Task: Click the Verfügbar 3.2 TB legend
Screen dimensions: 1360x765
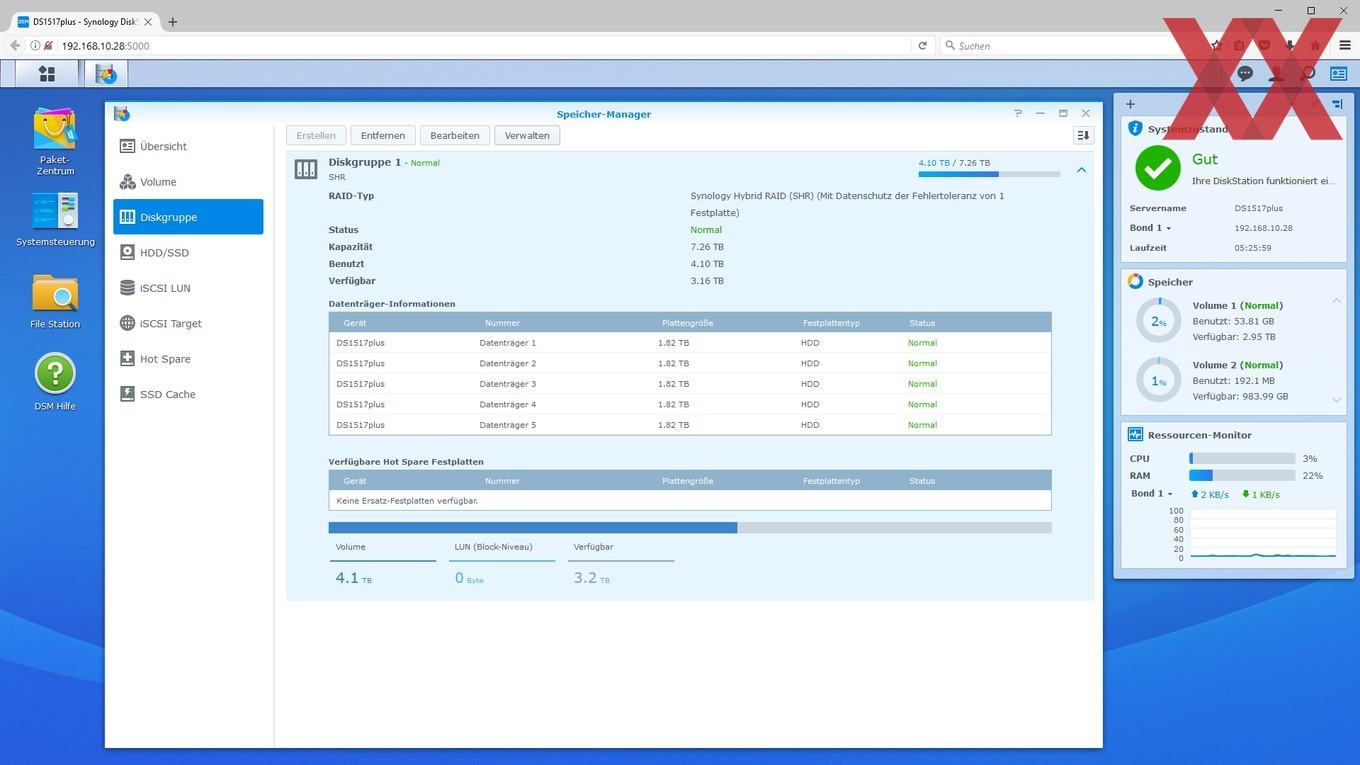Action: (x=621, y=566)
